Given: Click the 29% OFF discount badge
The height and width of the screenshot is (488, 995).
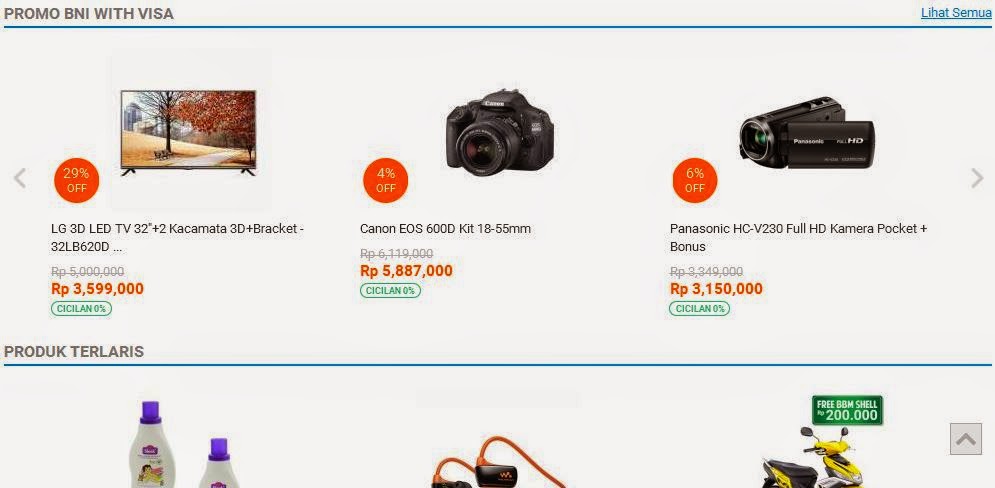Looking at the screenshot, I should [77, 180].
